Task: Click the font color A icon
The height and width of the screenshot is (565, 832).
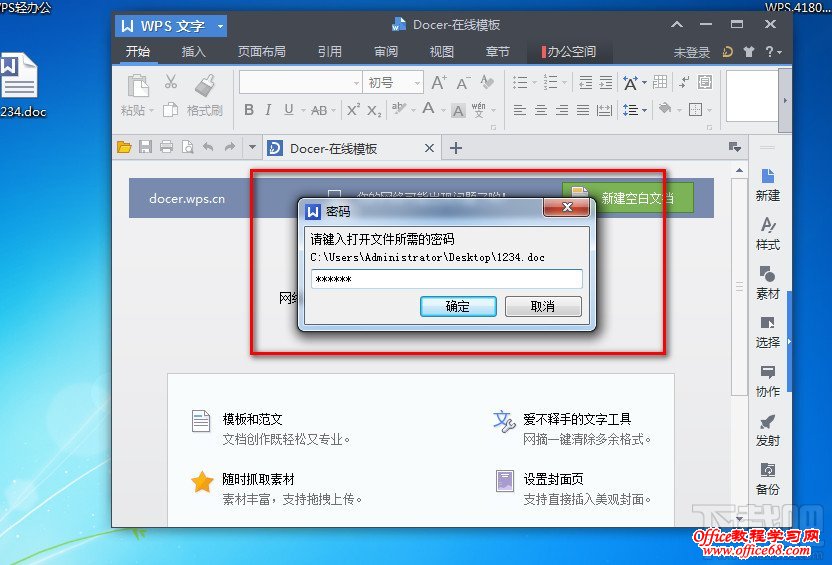Action: pyautogui.click(x=428, y=109)
